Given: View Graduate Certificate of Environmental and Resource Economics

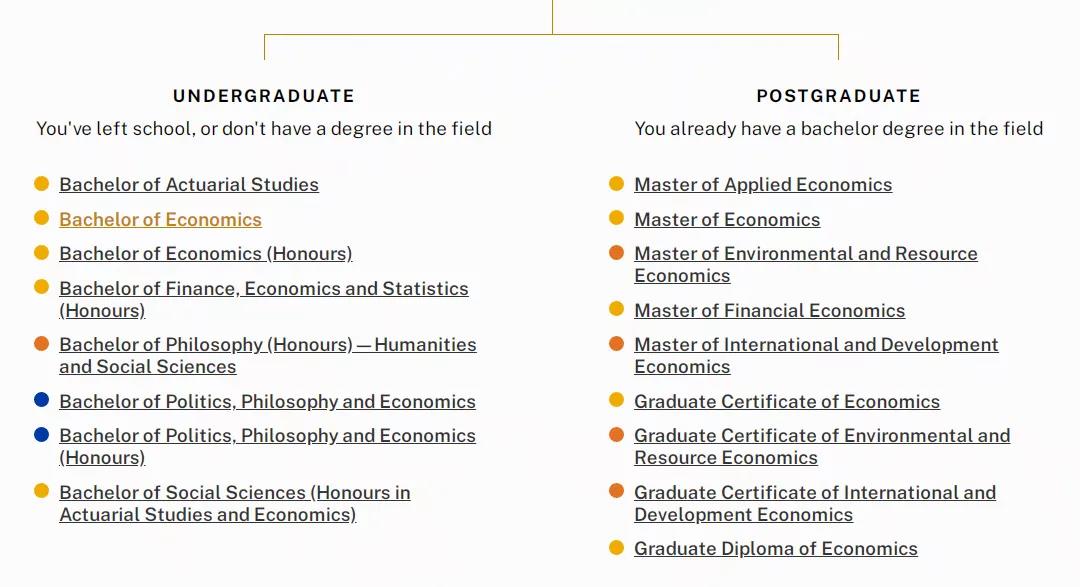Looking at the screenshot, I should pos(822,436).
